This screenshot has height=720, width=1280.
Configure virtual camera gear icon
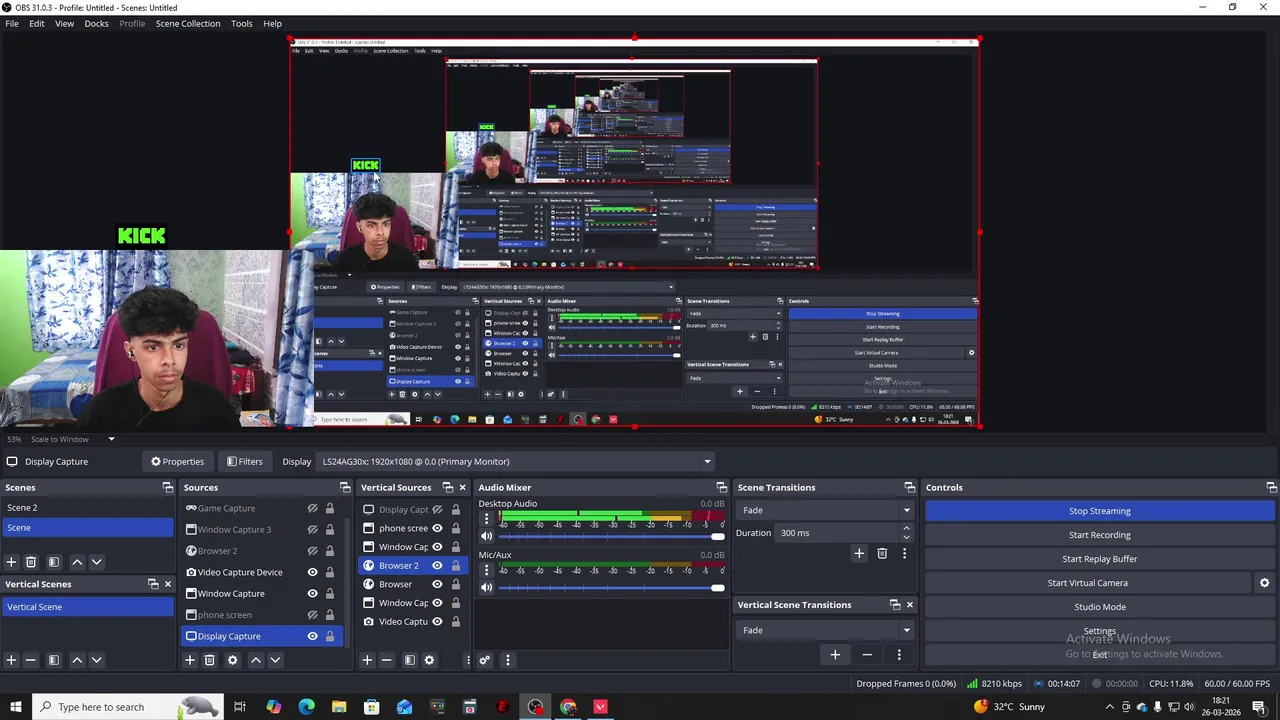click(1264, 583)
